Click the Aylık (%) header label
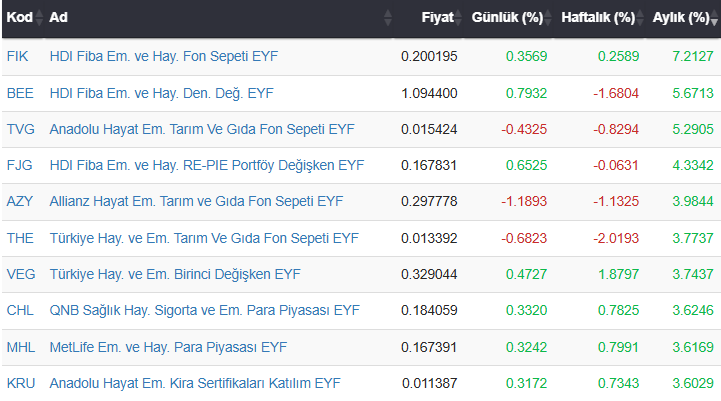Image resolution: width=721 pixels, height=401 pixels. (x=681, y=17)
